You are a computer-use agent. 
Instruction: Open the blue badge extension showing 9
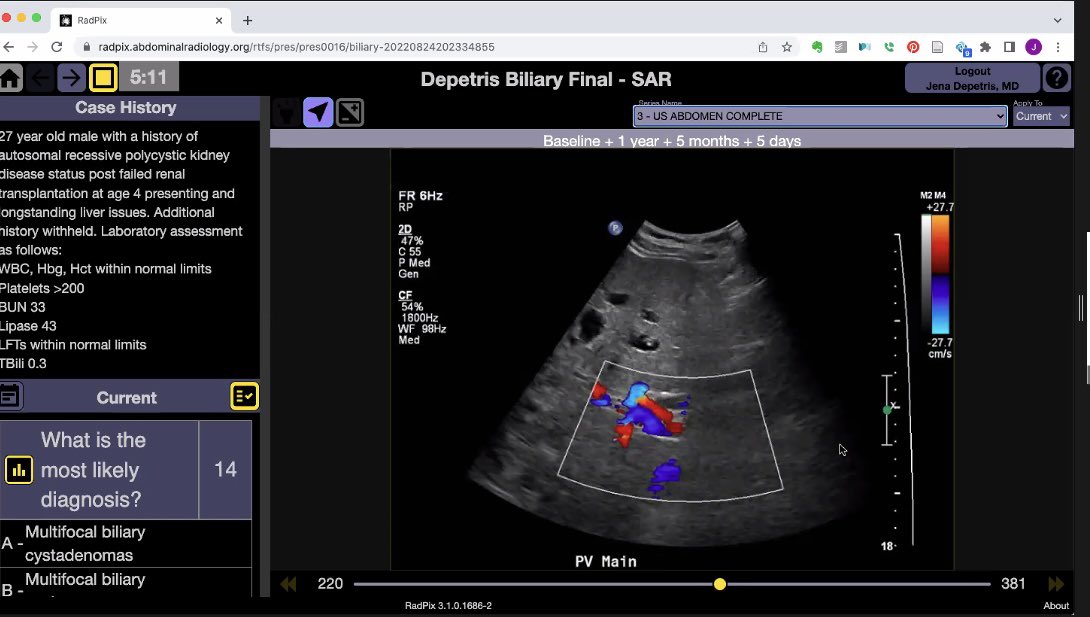coord(963,47)
